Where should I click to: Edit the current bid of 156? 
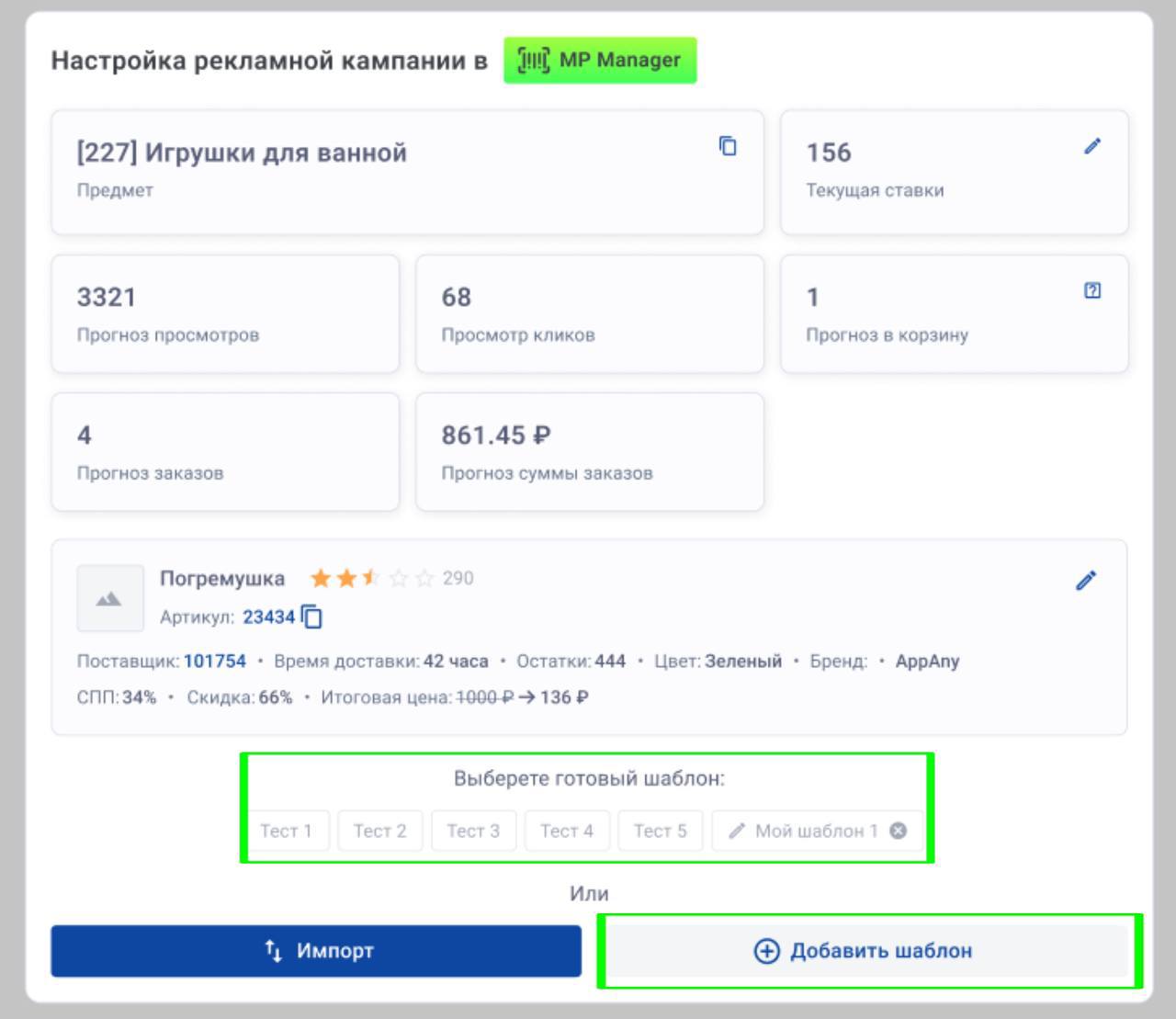coord(1091,146)
